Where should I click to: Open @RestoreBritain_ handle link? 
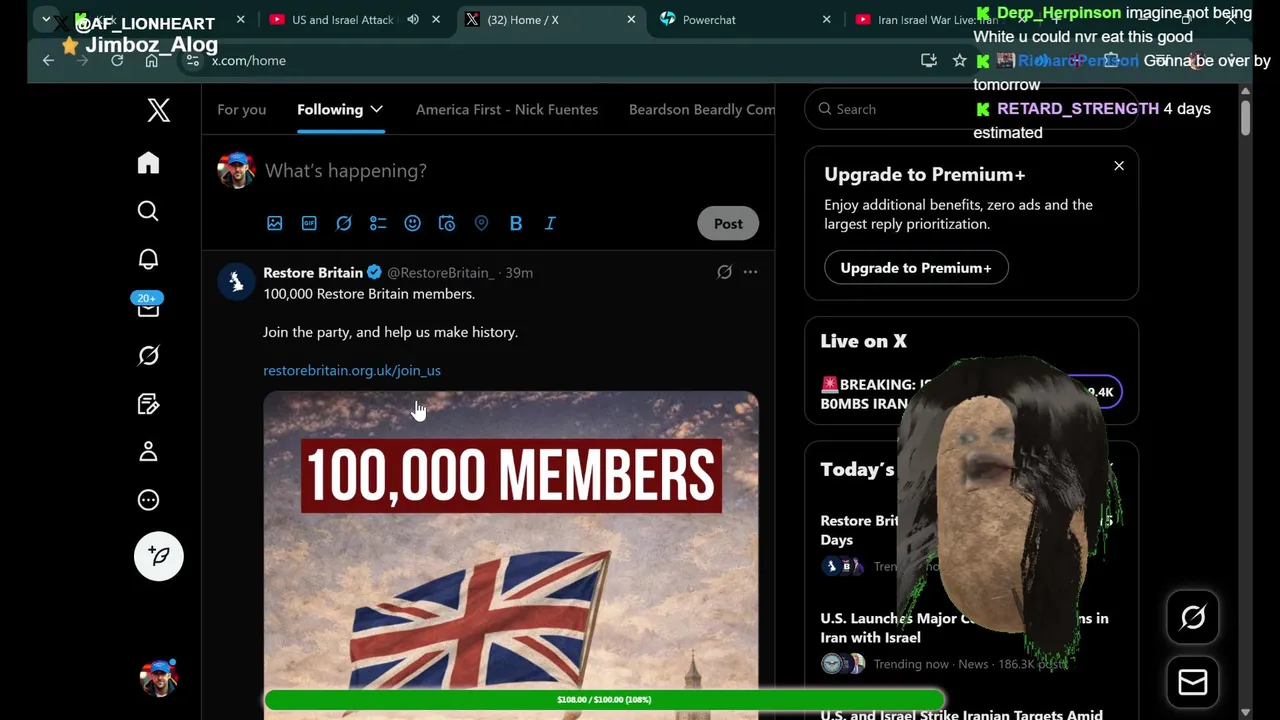(x=441, y=272)
